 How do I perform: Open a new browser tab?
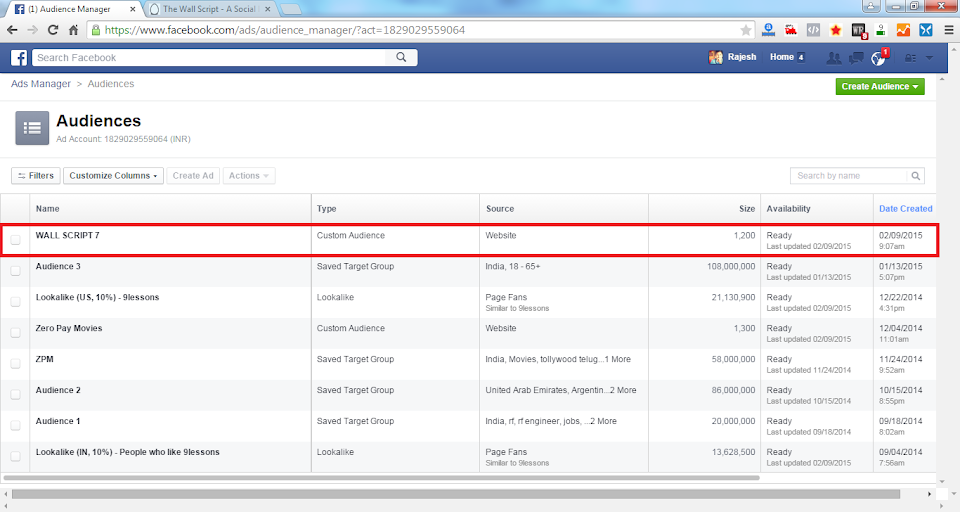click(290, 9)
